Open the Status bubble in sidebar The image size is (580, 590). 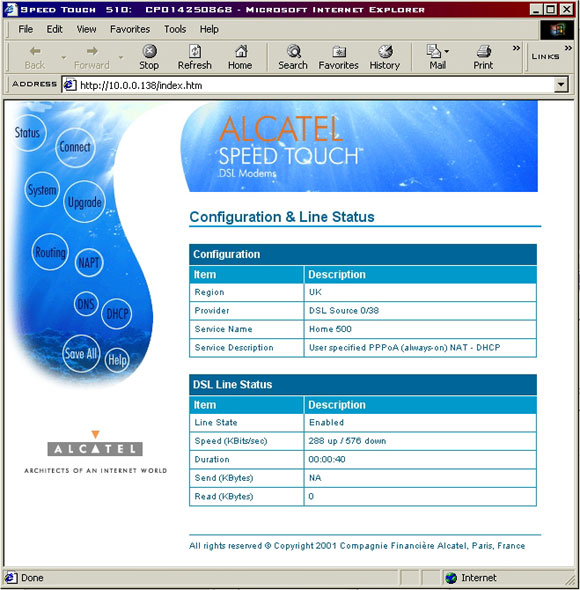27,133
